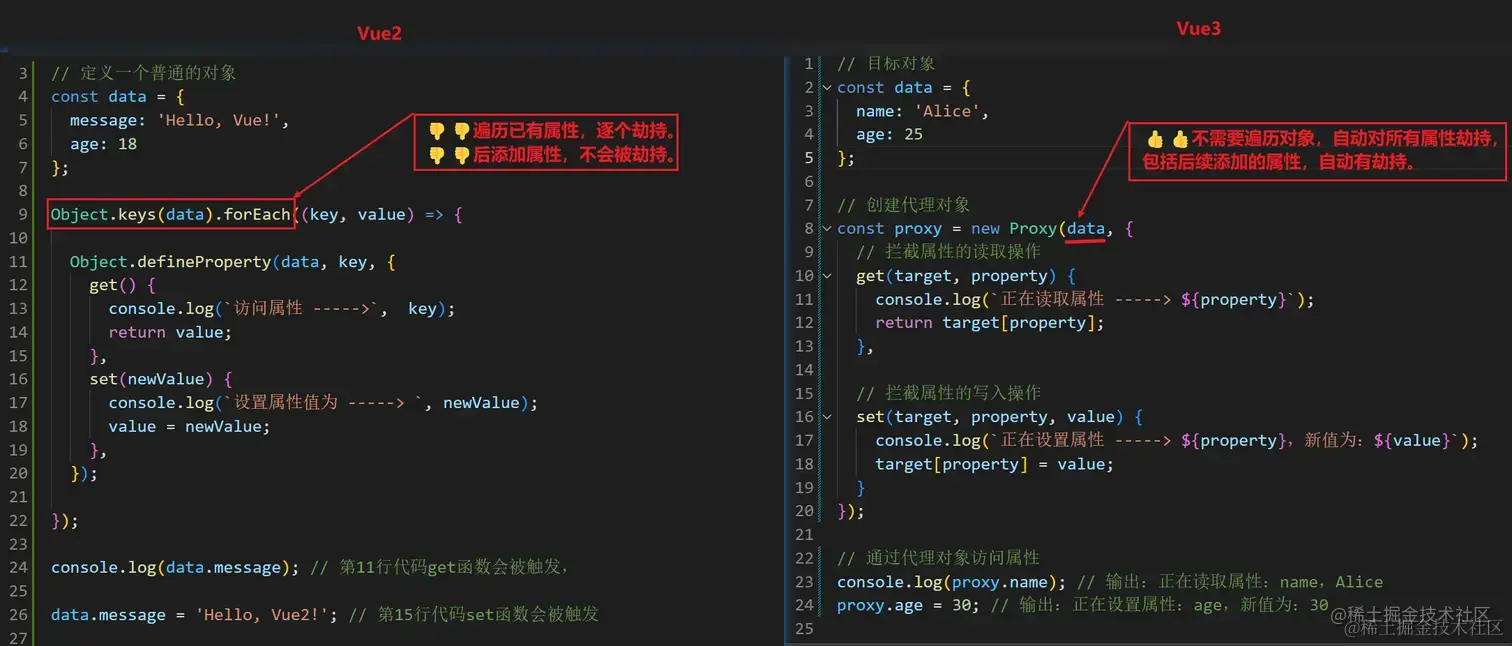Click '(key, value) => {' arrow function parameters
The image size is (1512, 646).
click(x=381, y=214)
